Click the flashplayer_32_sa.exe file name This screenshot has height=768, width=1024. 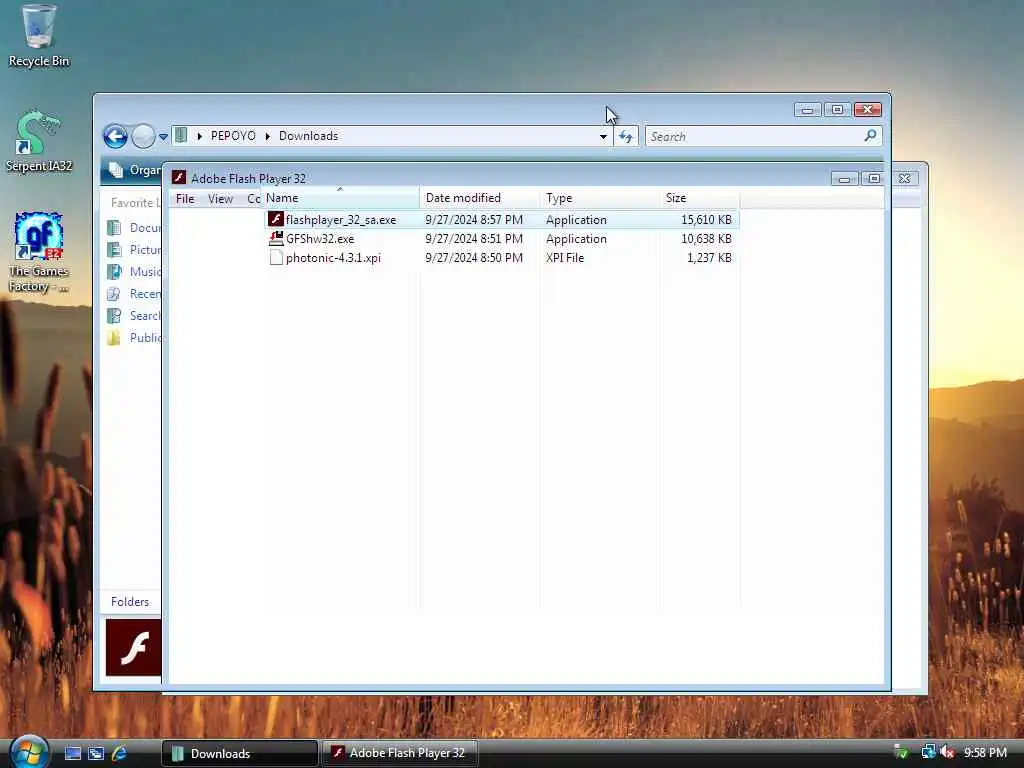coord(341,220)
